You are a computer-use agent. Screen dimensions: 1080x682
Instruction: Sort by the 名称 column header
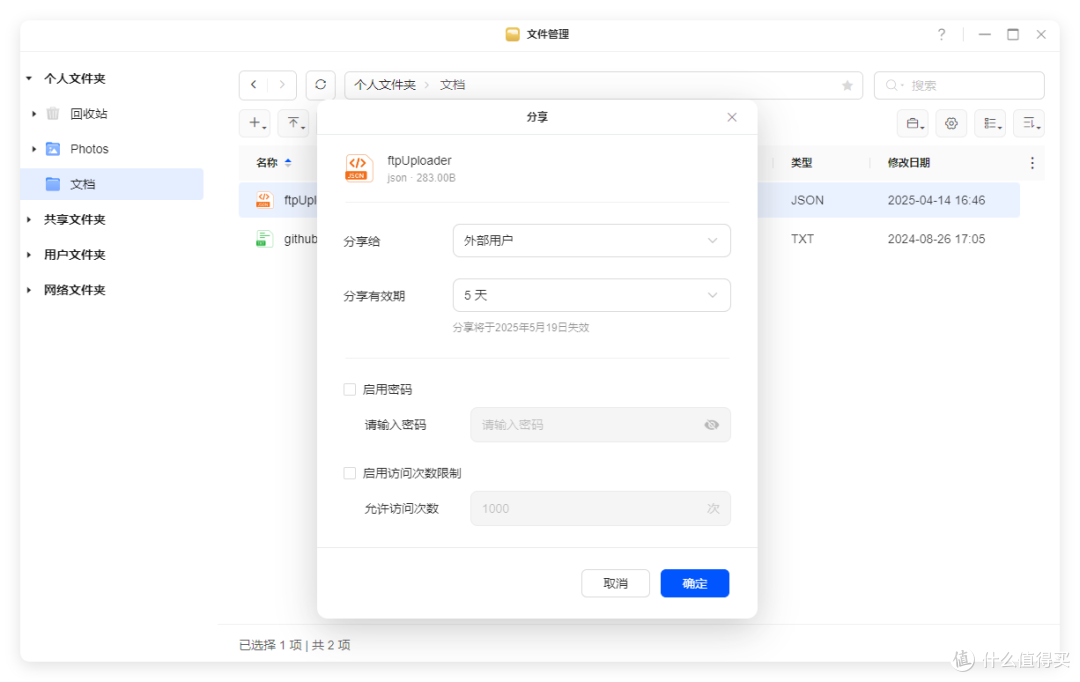(267, 163)
